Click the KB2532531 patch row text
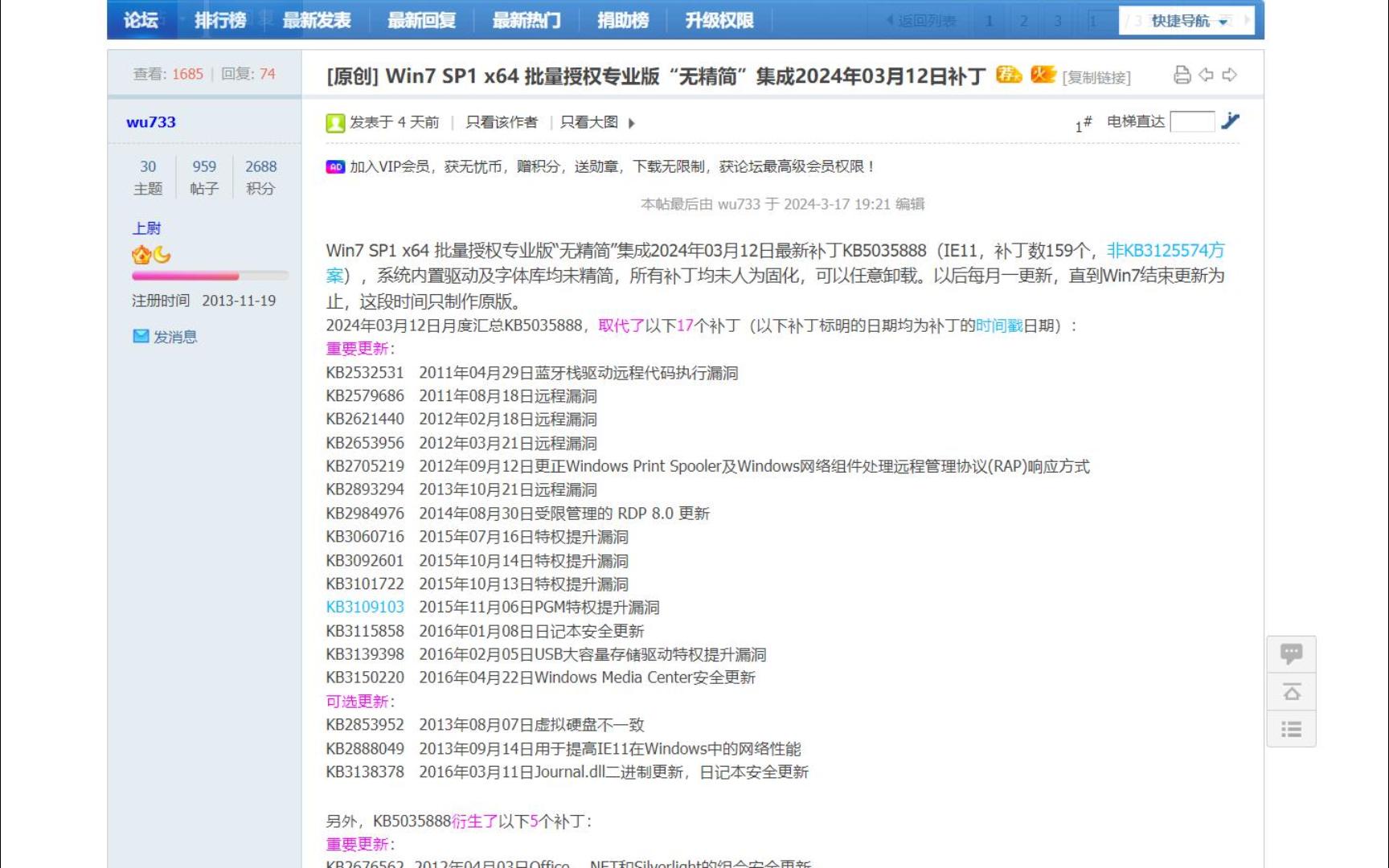Viewport: 1389px width, 868px height. point(532,373)
